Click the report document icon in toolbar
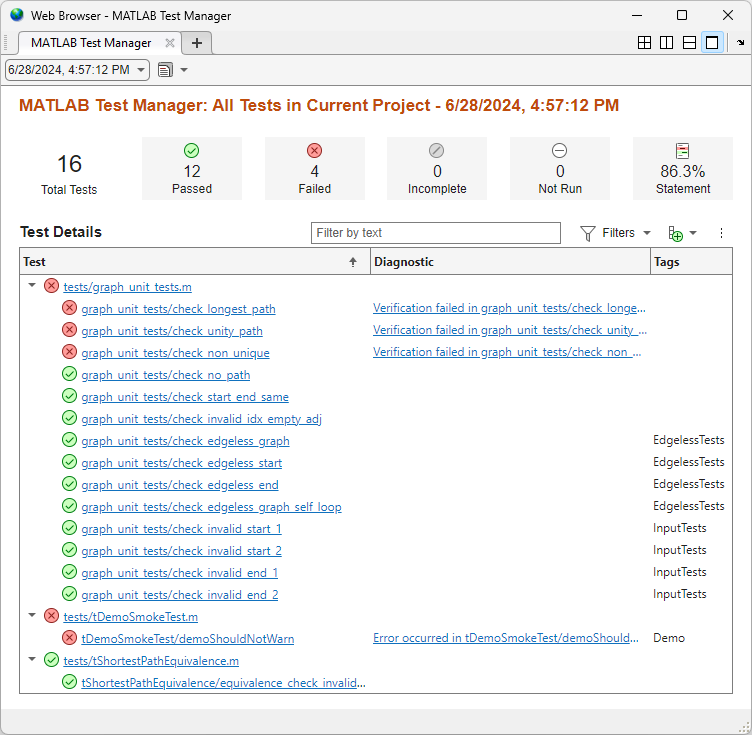This screenshot has height=735, width=752. point(165,70)
